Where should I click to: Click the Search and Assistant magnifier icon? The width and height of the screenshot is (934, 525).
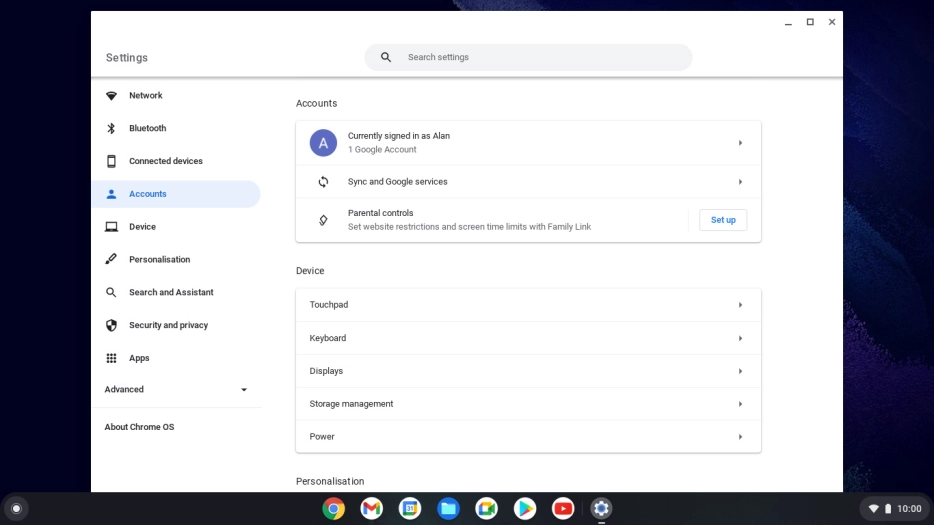pos(111,292)
